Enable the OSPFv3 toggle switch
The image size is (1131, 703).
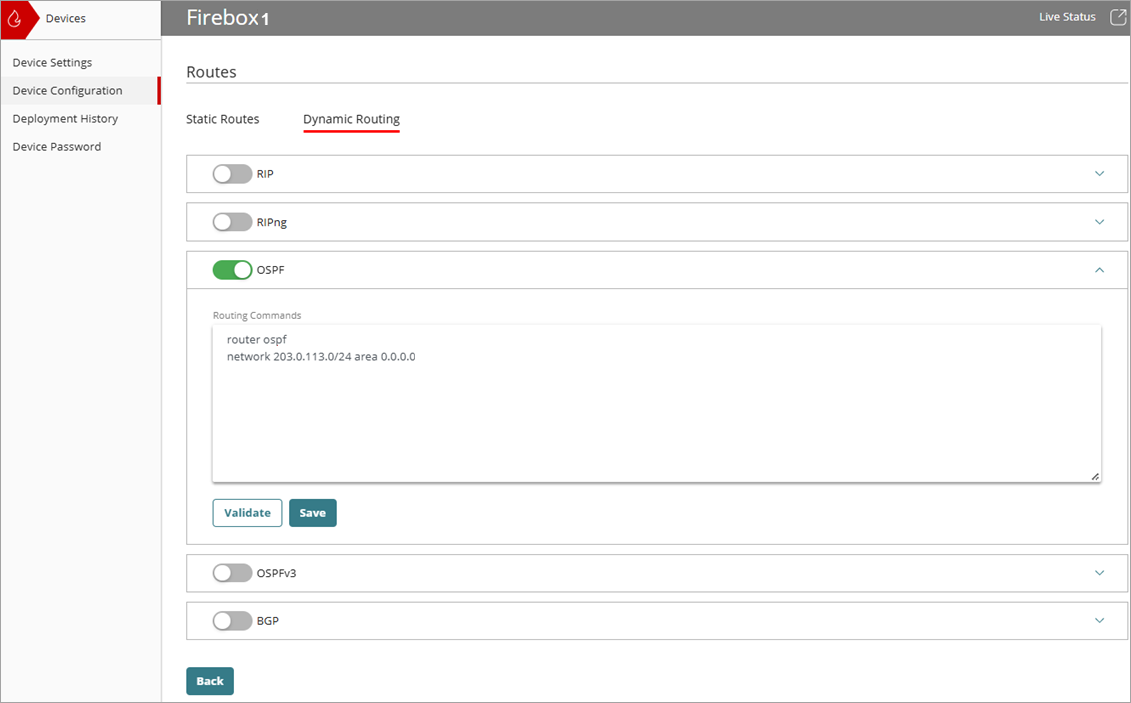(232, 572)
